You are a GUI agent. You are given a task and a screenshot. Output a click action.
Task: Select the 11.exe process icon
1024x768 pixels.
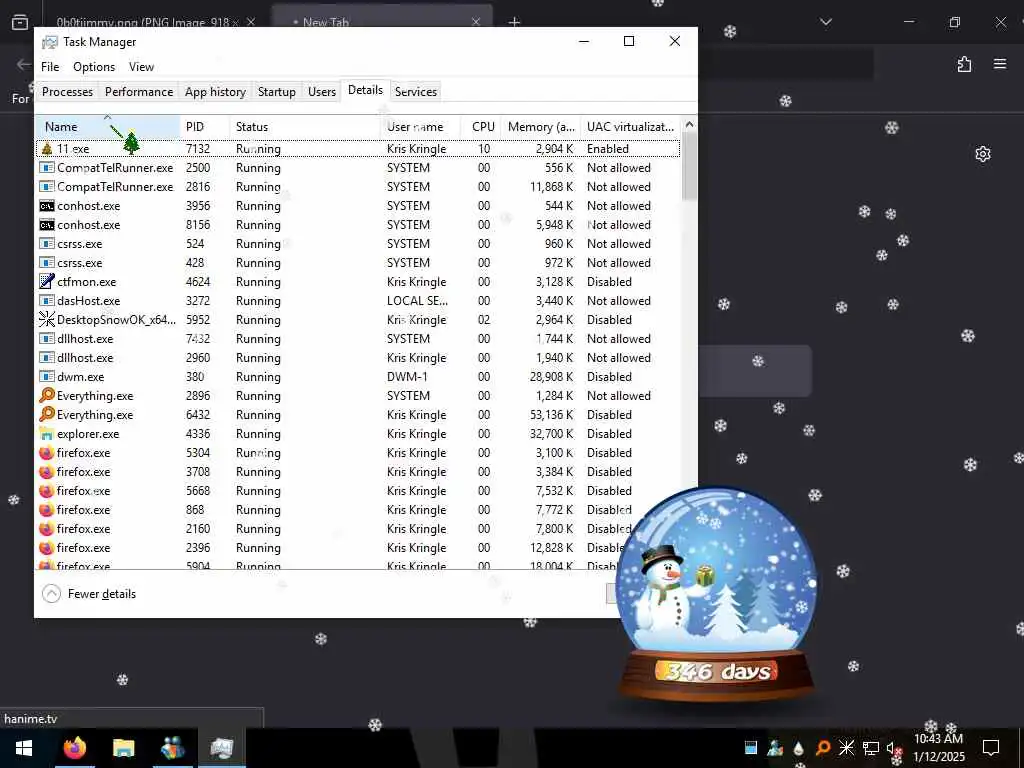click(x=47, y=149)
